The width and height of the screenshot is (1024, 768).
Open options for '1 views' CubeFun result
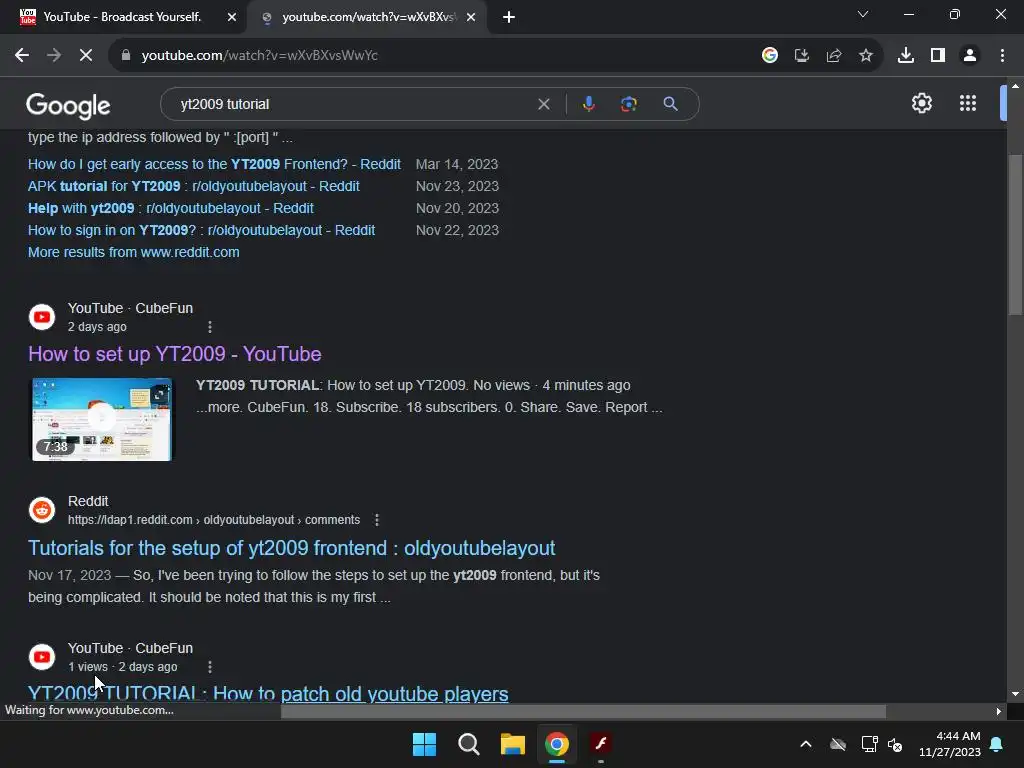pos(210,667)
